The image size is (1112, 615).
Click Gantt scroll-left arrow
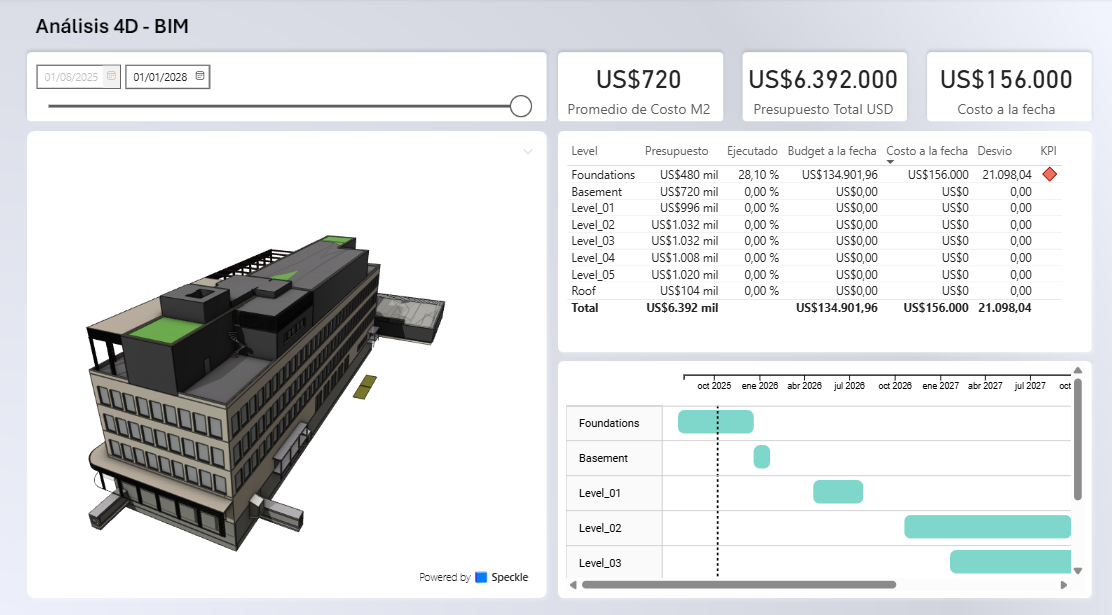point(573,584)
